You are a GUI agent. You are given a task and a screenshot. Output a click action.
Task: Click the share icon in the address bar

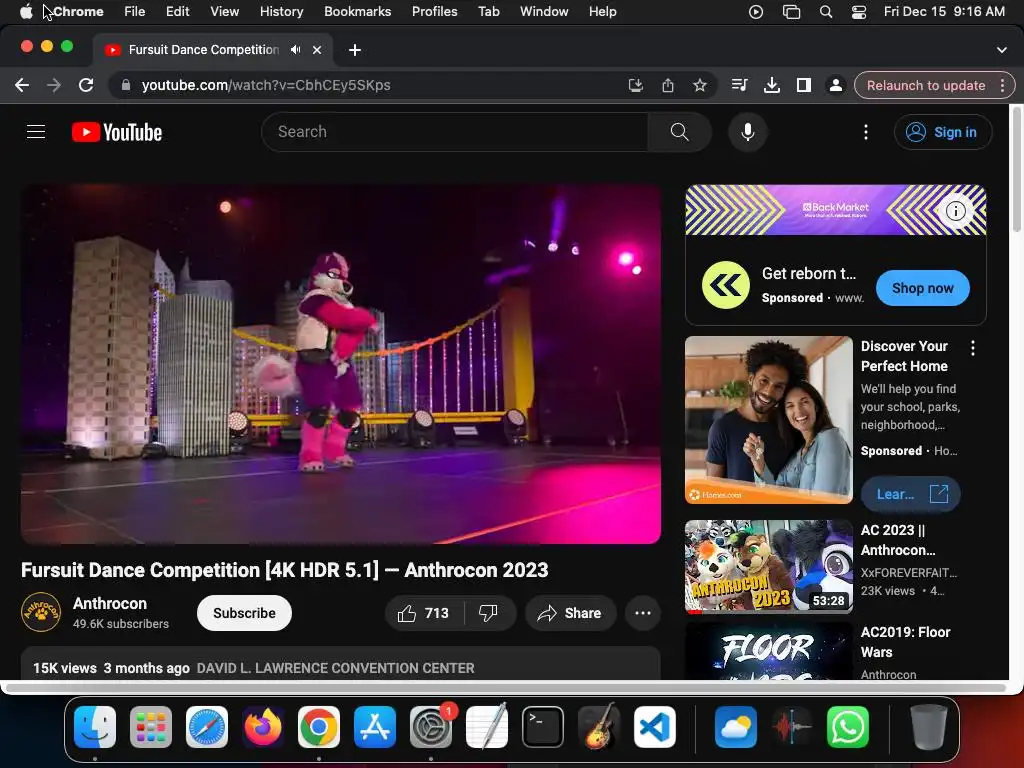click(667, 85)
